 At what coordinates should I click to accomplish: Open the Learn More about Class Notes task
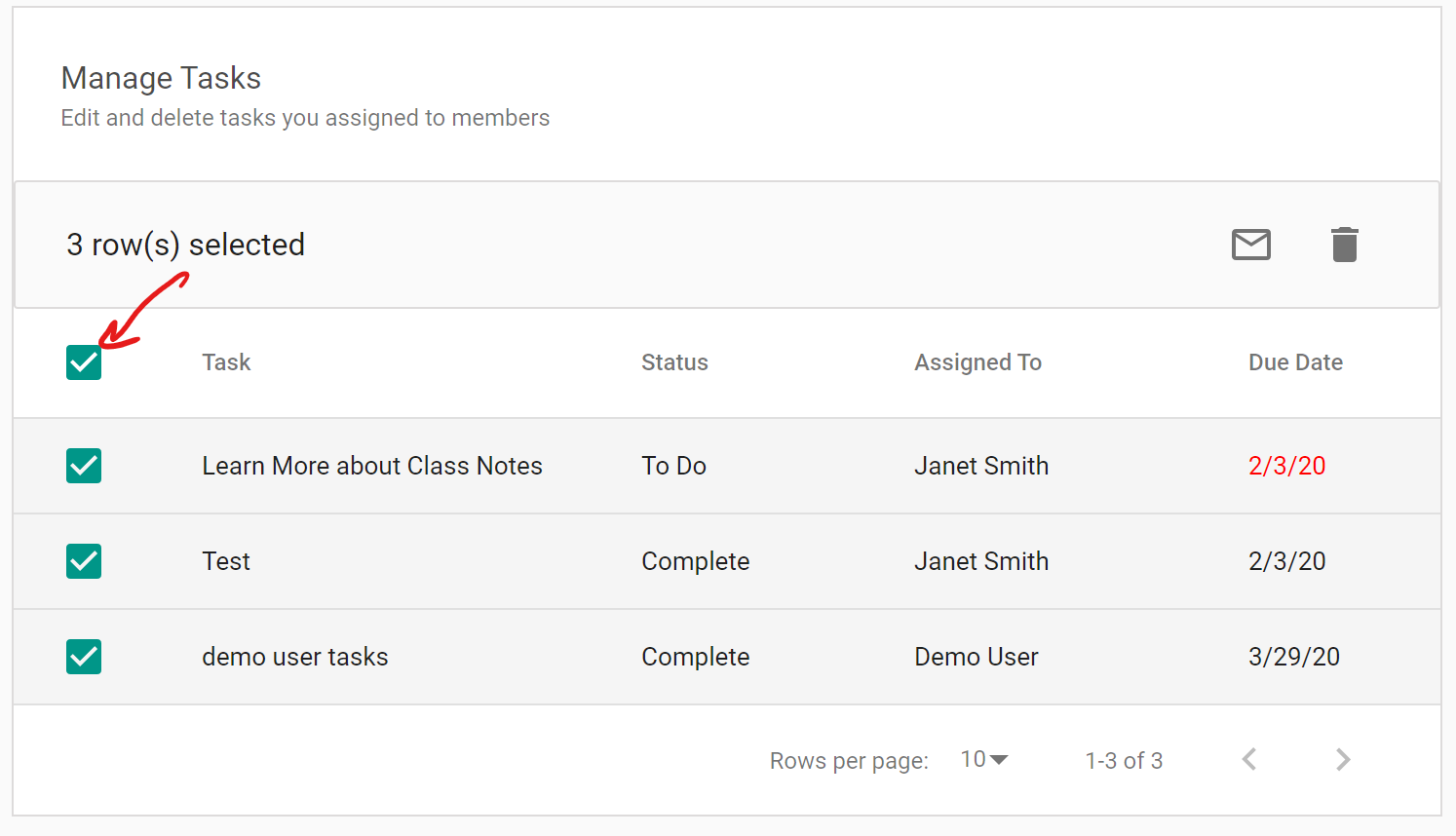(x=372, y=466)
